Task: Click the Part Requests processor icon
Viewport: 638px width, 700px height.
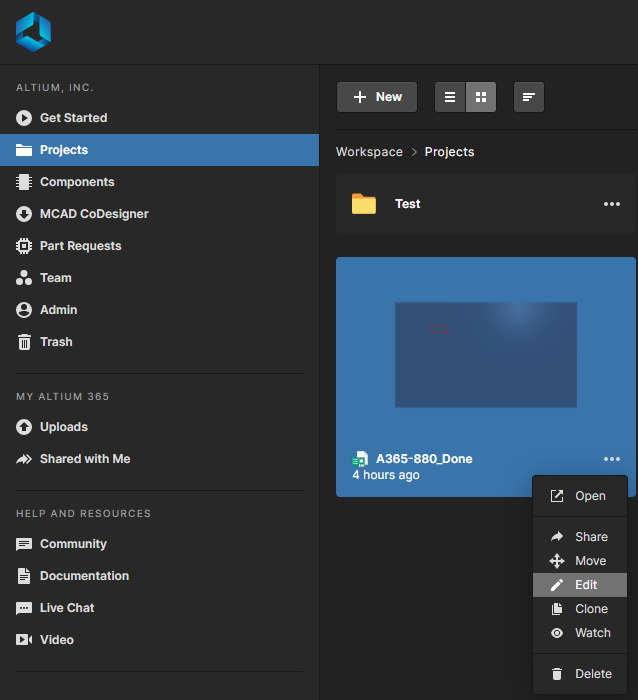Action: pyautogui.click(x=24, y=246)
